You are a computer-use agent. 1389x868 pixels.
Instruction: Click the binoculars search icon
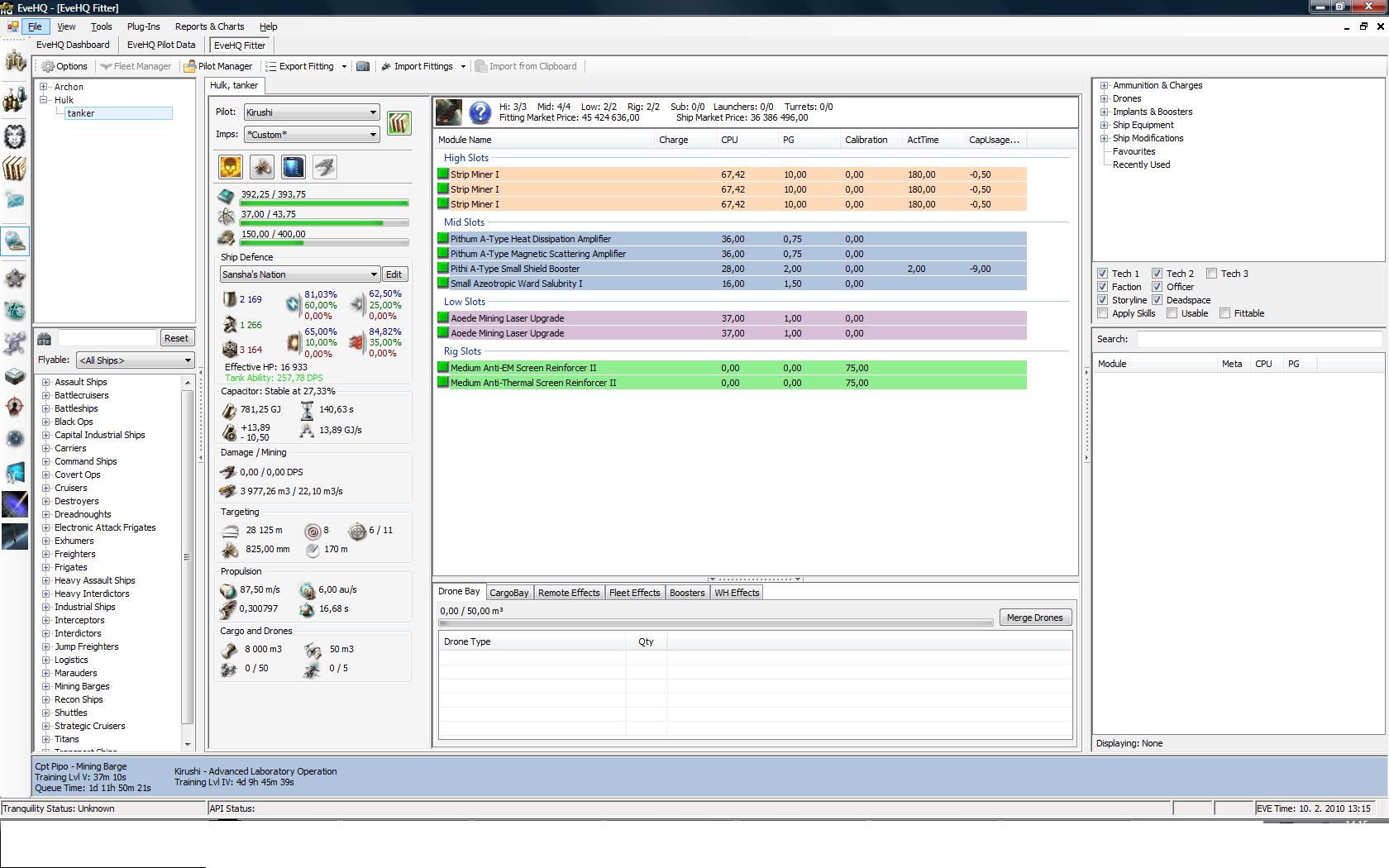tap(45, 338)
